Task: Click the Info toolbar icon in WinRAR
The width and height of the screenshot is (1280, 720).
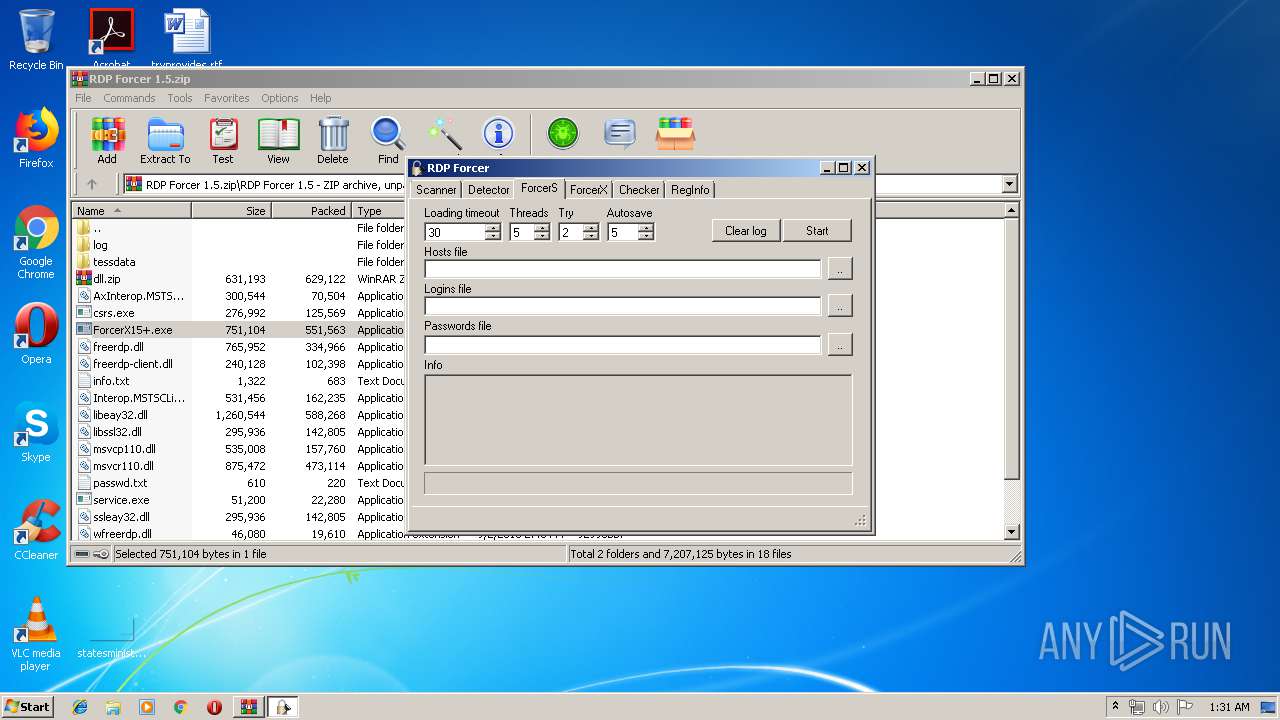Action: pos(498,134)
